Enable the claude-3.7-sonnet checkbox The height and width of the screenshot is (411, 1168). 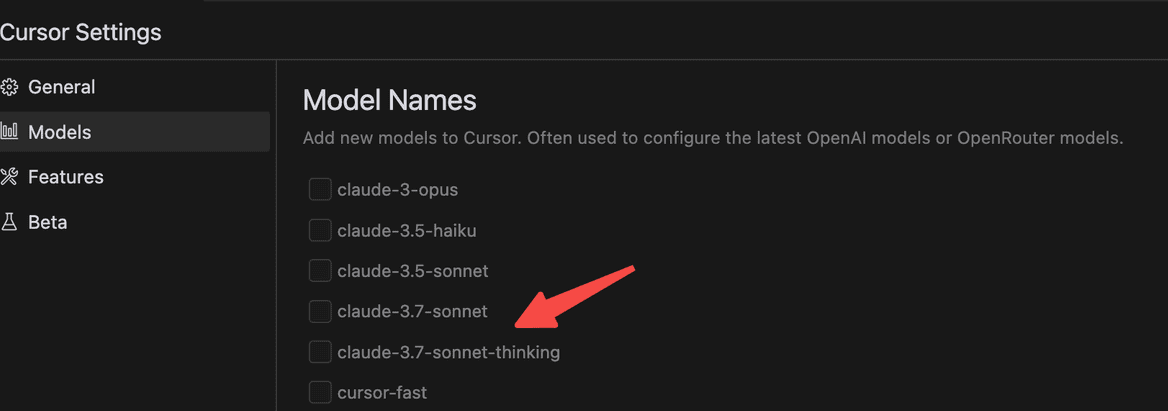pyautogui.click(x=320, y=311)
